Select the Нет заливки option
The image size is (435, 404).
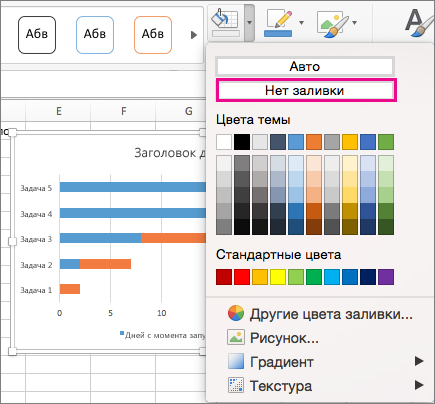[306, 90]
